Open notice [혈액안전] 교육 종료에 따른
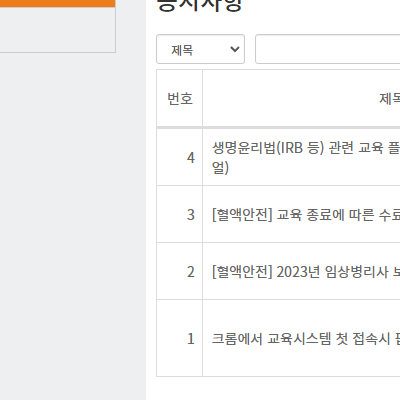Screen dimensions: 400x400 click(x=306, y=214)
